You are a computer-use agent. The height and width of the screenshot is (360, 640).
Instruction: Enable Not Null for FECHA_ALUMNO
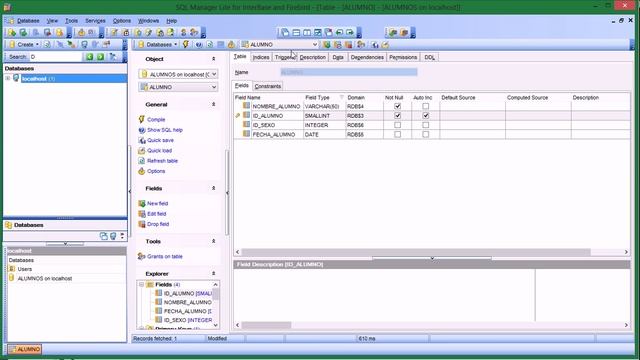click(x=397, y=134)
